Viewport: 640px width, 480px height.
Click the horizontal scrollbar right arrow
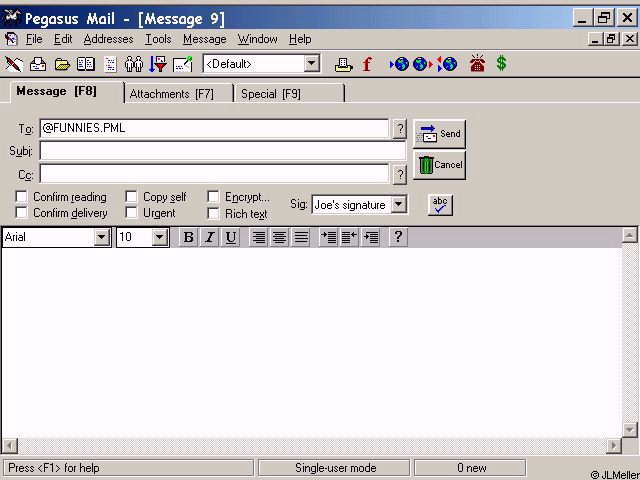coord(613,446)
